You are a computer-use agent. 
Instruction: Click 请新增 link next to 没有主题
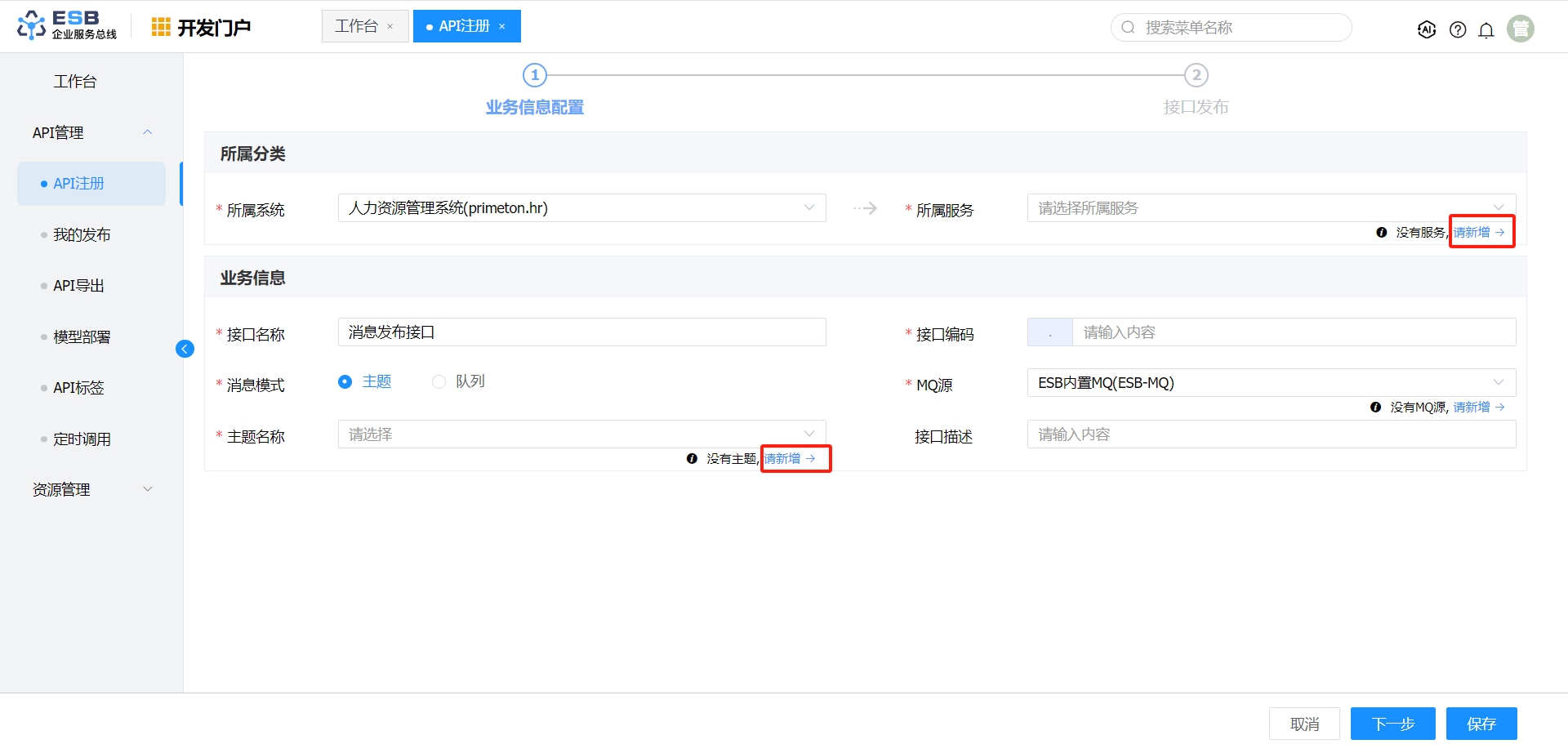click(x=790, y=458)
